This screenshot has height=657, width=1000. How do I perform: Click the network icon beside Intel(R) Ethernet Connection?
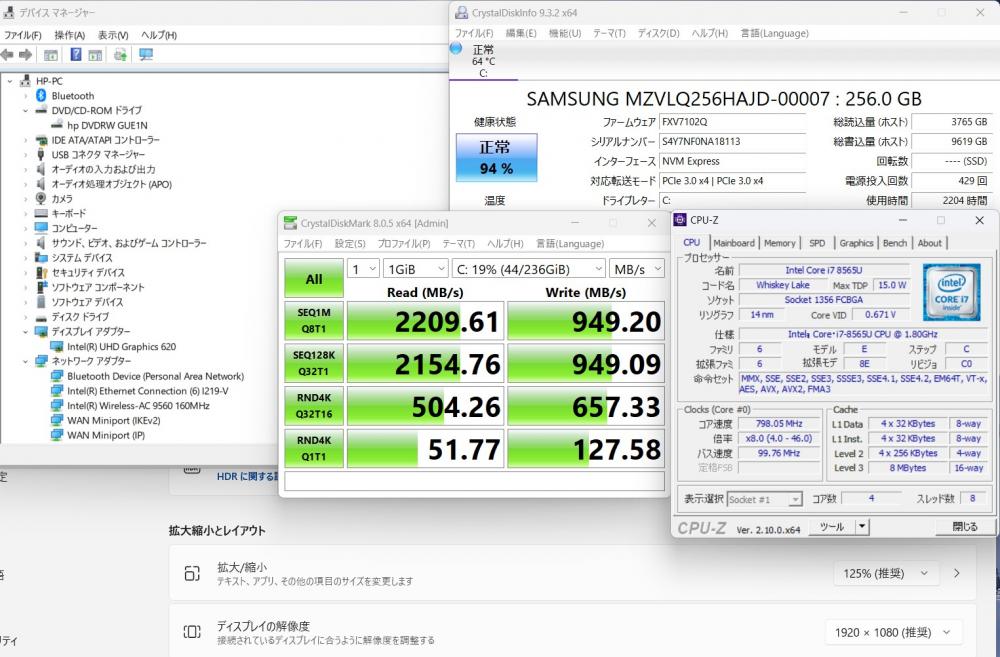click(57, 391)
